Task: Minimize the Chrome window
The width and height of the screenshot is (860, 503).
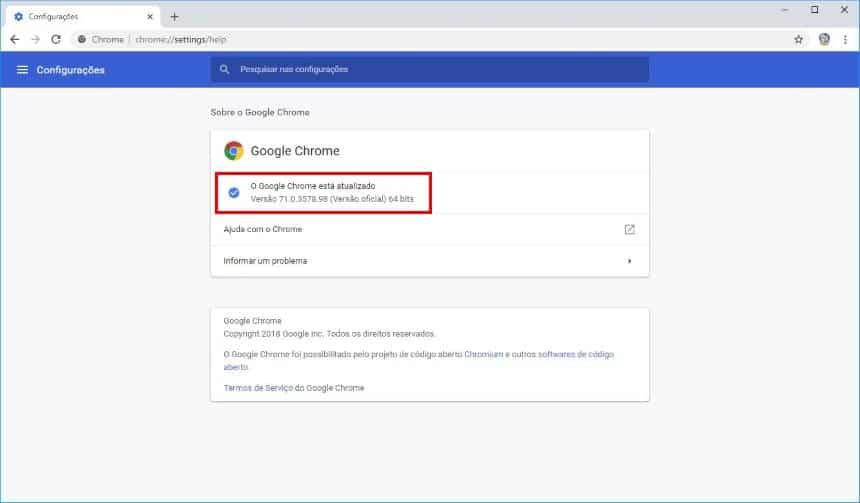Action: [785, 10]
